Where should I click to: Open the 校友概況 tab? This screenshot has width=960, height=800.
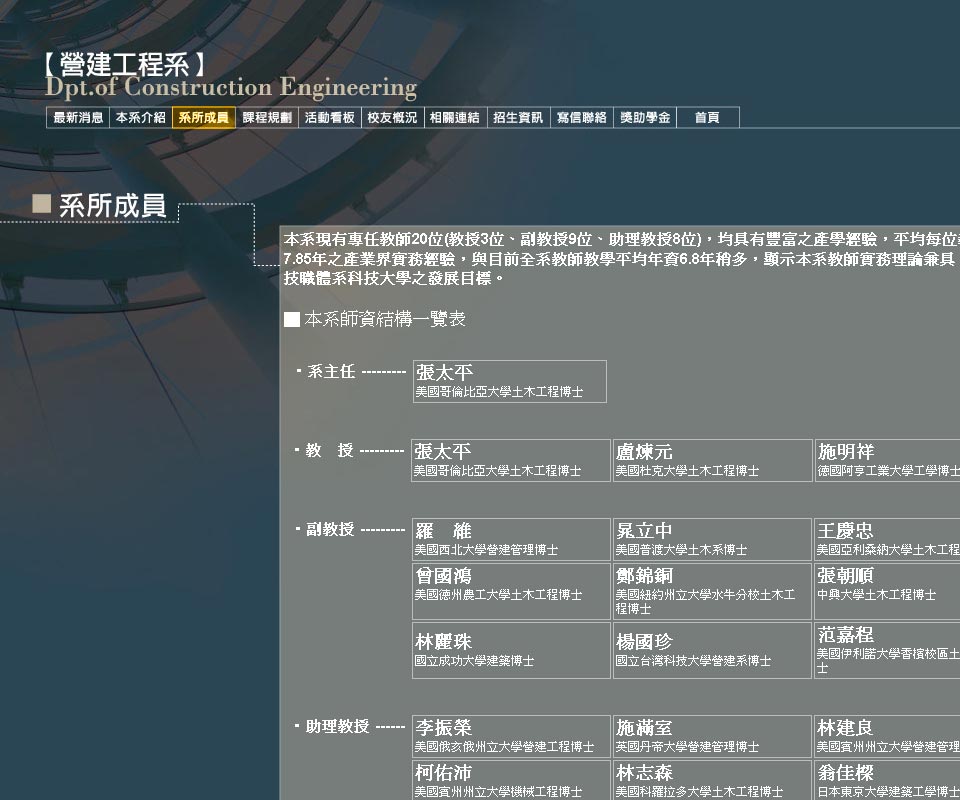click(x=392, y=118)
